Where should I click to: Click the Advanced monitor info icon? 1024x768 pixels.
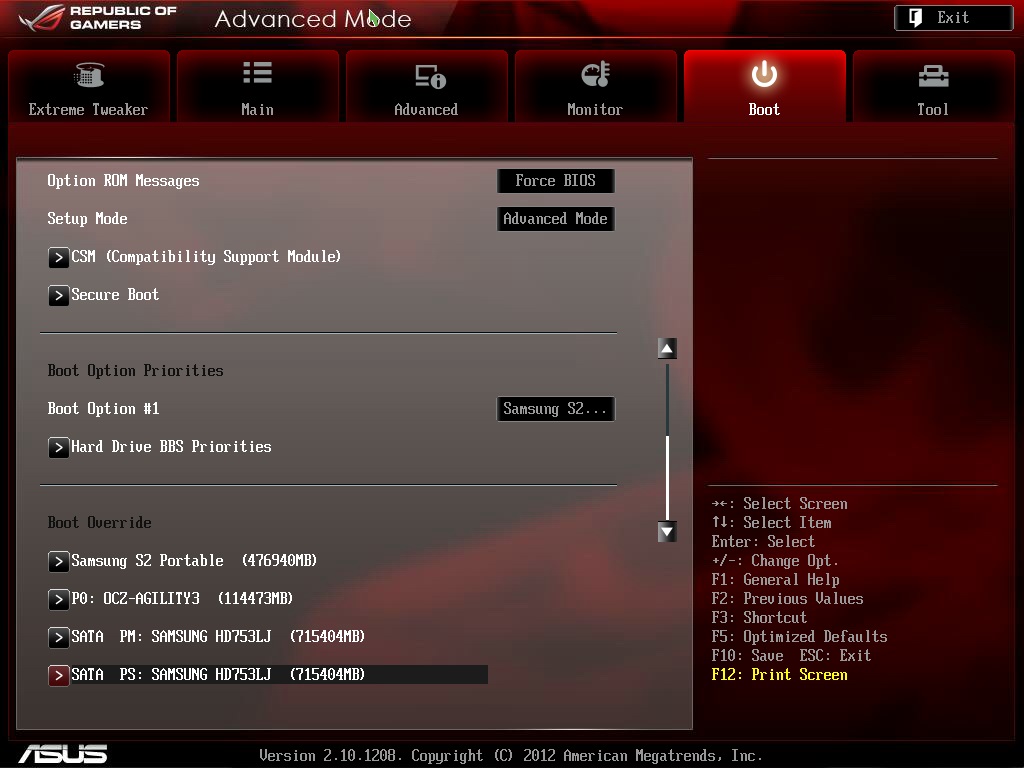pos(430,76)
